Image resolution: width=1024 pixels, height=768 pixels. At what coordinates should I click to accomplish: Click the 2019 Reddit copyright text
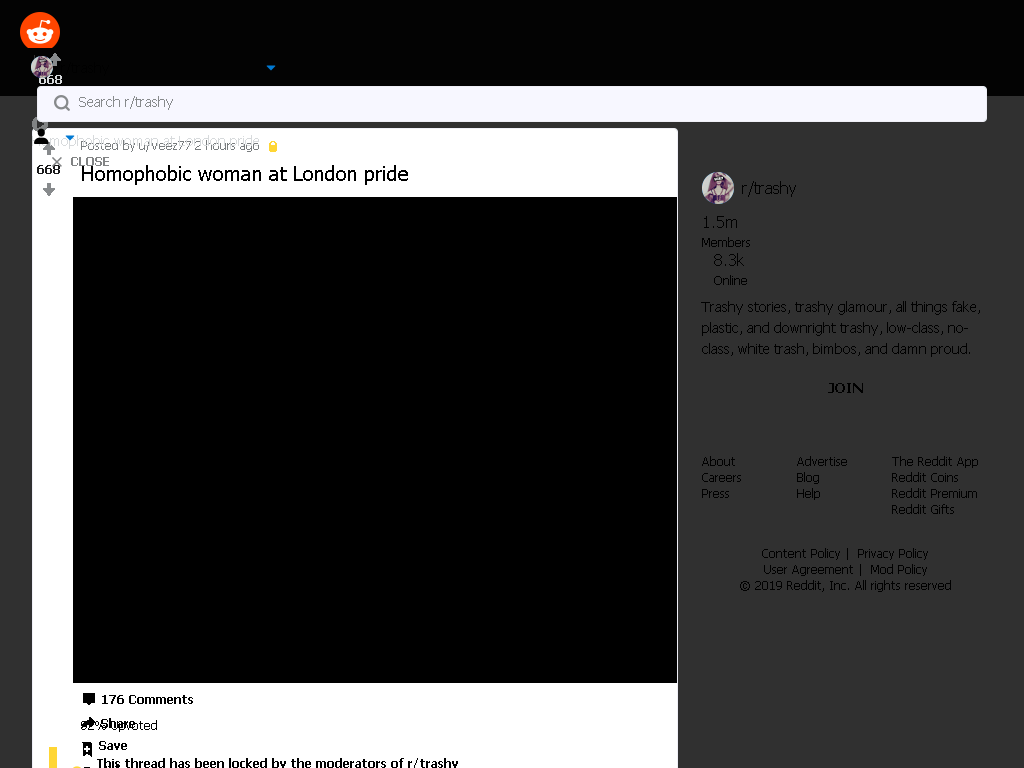(x=846, y=585)
